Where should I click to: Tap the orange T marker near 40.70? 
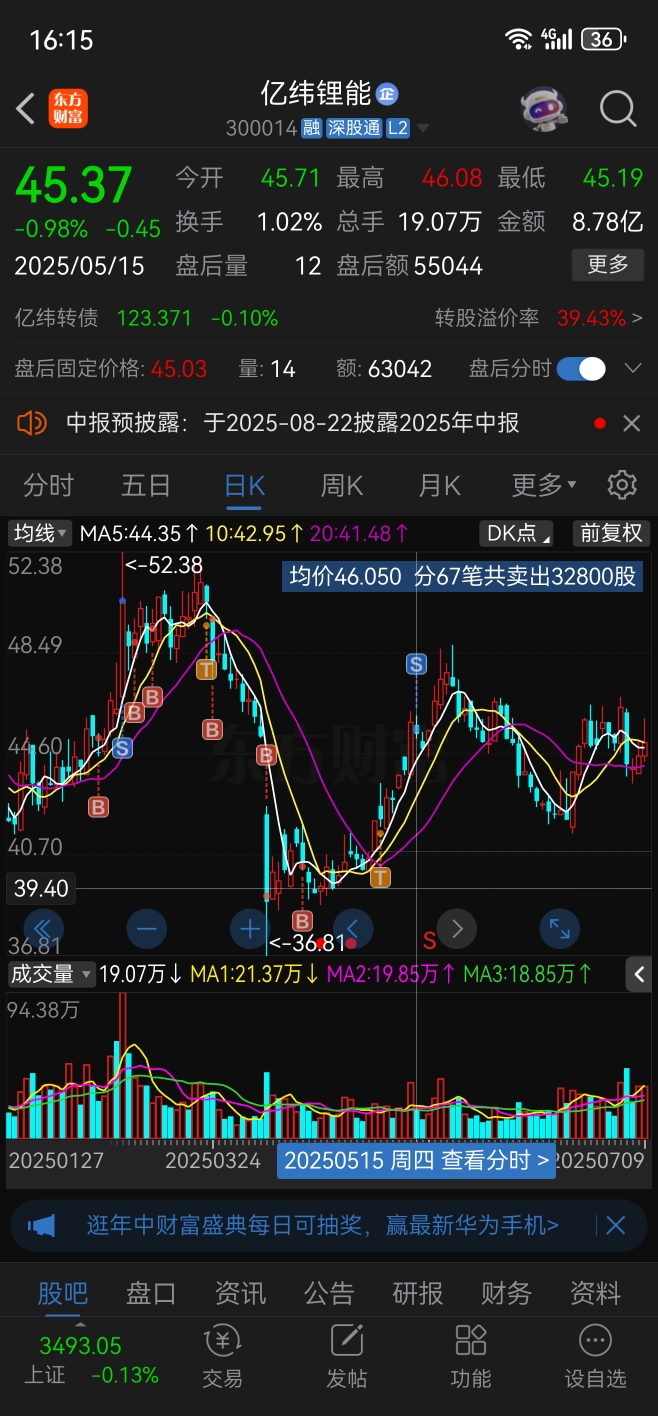[380, 878]
